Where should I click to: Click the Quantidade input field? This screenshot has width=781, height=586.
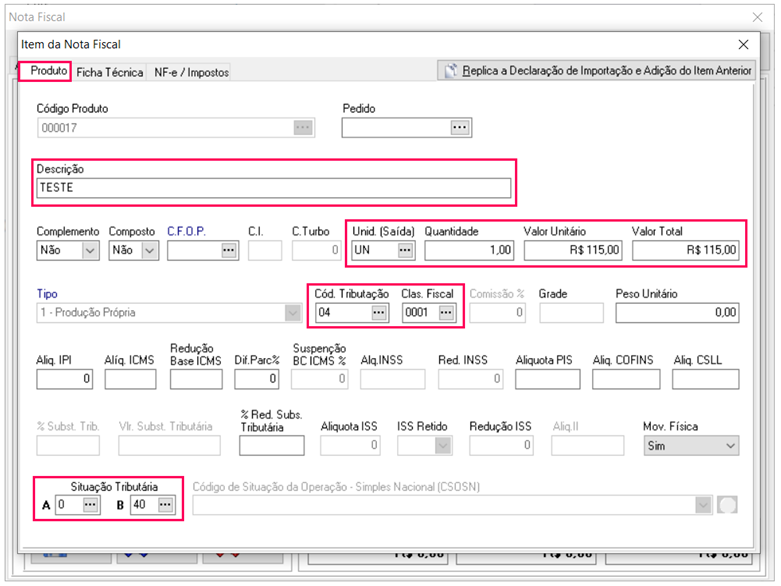pyautogui.click(x=468, y=250)
